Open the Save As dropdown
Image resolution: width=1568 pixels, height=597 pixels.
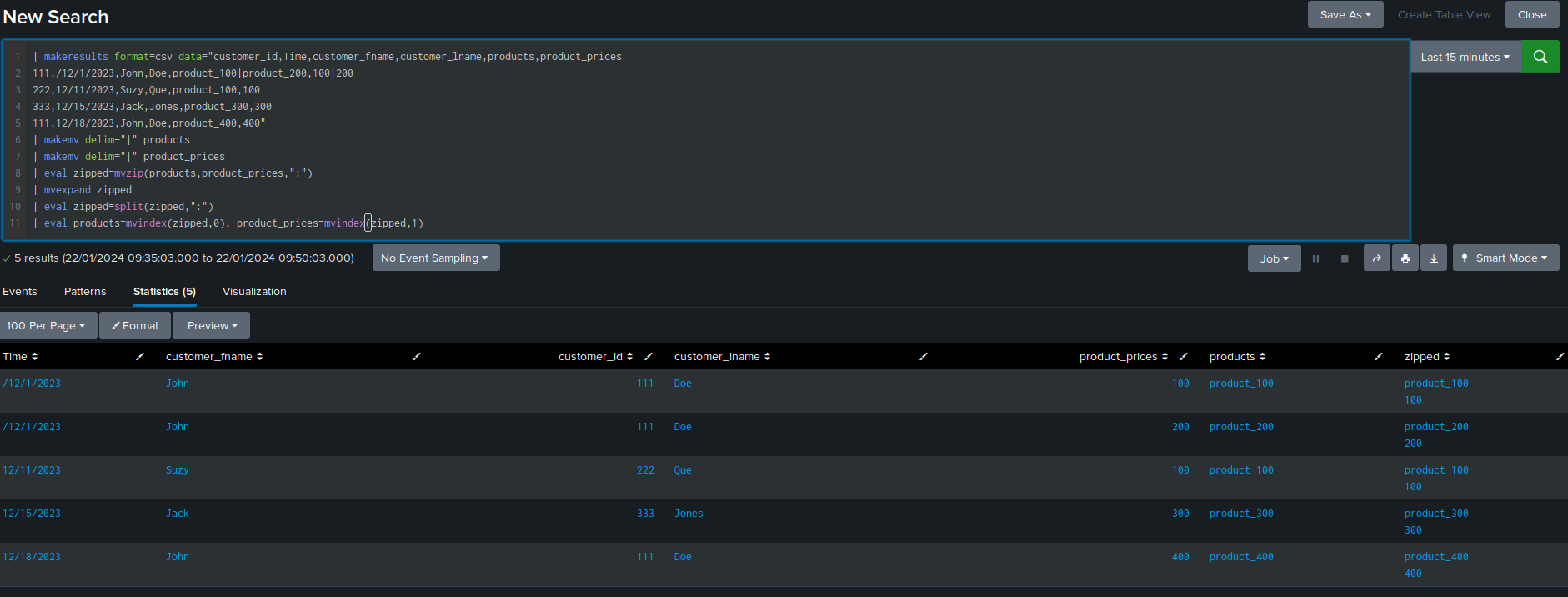[1345, 15]
